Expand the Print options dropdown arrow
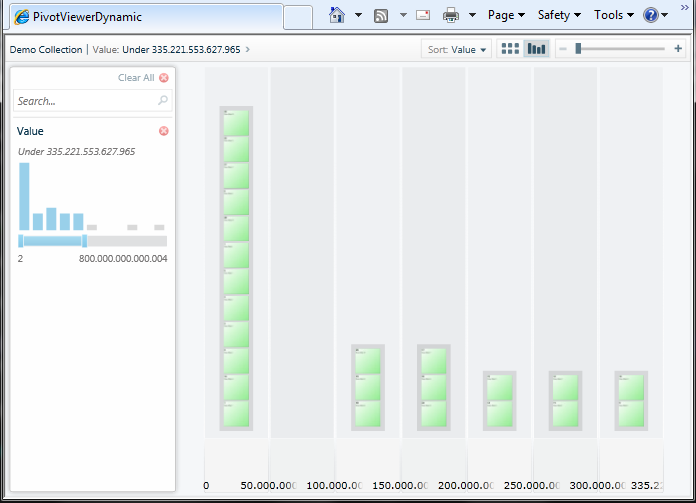This screenshot has height=503, width=696. coord(472,15)
